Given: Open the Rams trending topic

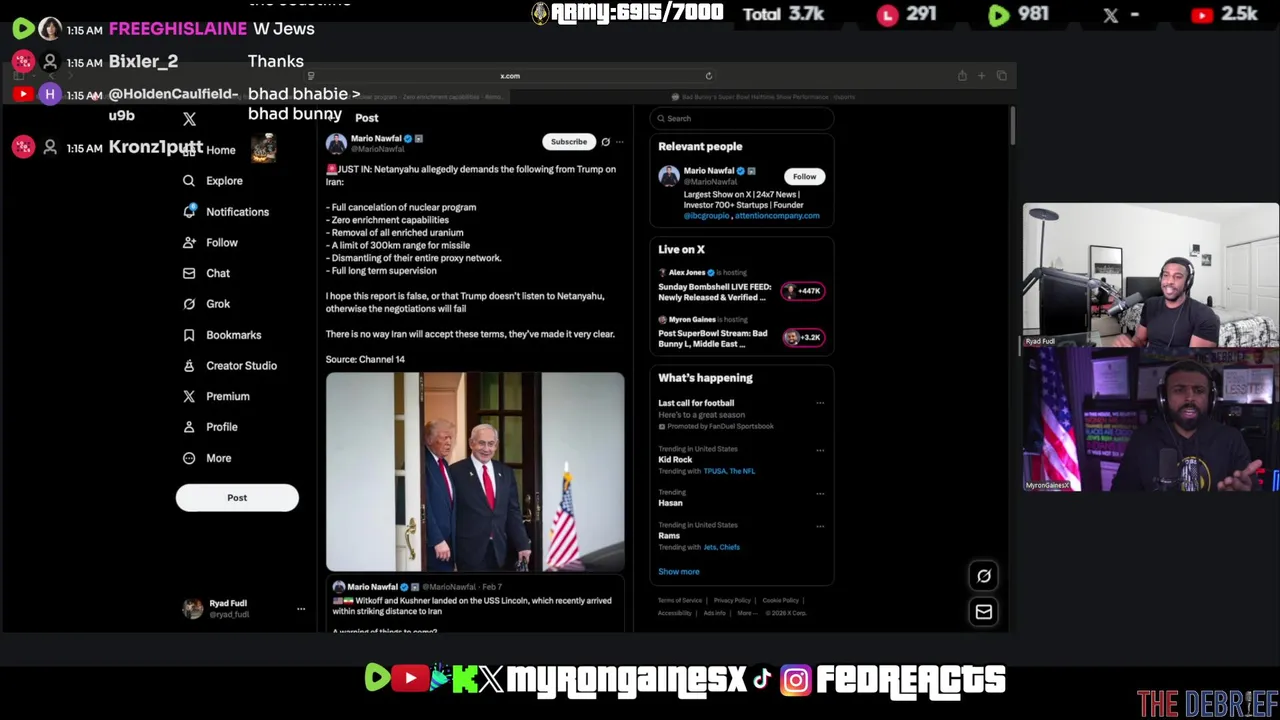Looking at the screenshot, I should click(669, 536).
